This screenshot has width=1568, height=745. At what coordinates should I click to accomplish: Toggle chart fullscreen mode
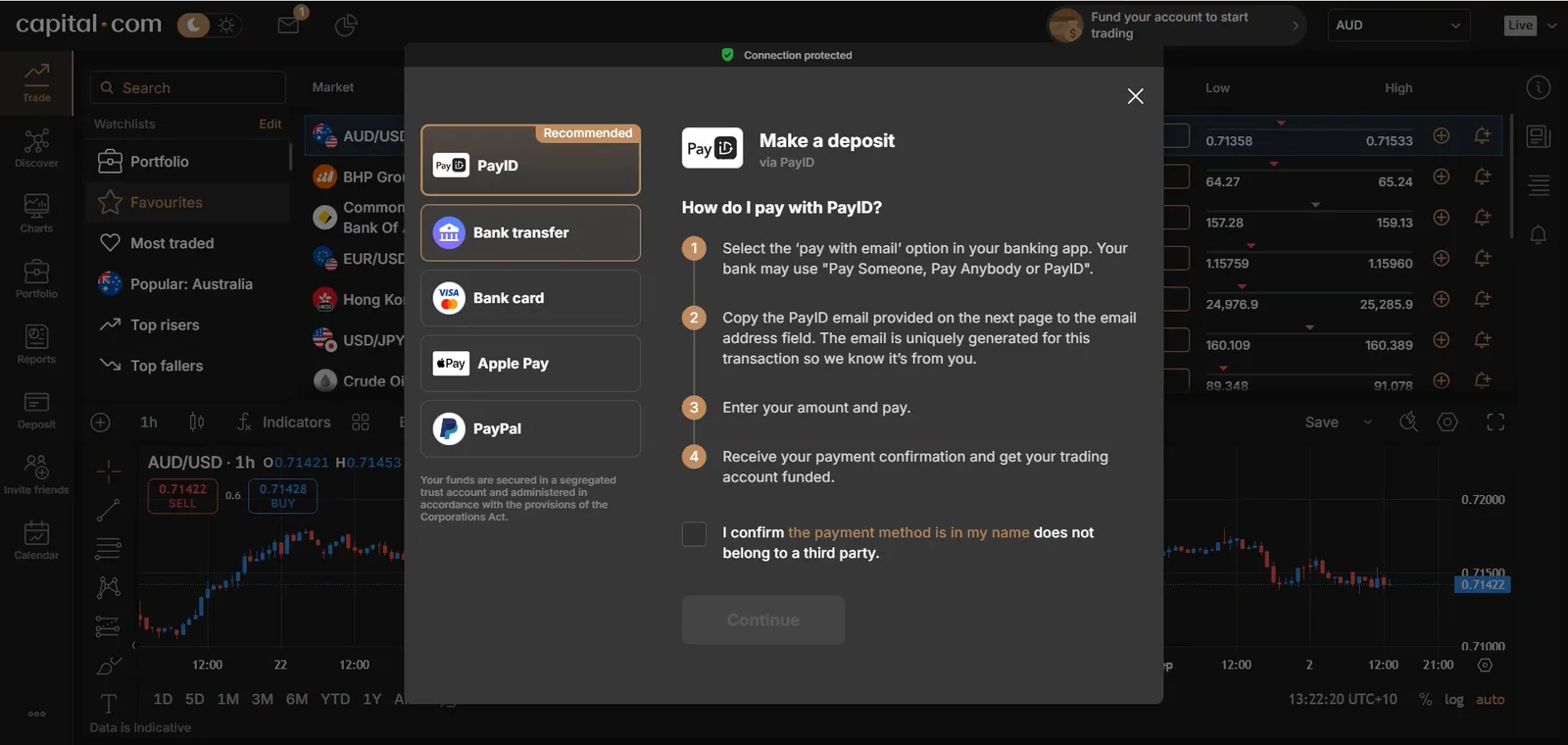(x=1495, y=422)
